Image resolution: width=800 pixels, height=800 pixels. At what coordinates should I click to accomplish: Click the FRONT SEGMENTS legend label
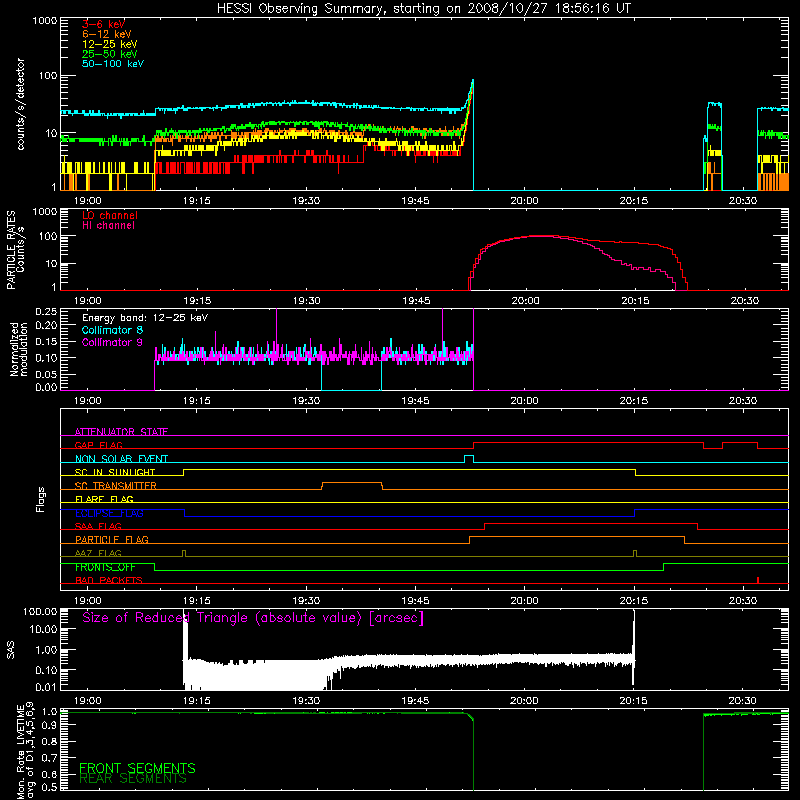point(137,768)
